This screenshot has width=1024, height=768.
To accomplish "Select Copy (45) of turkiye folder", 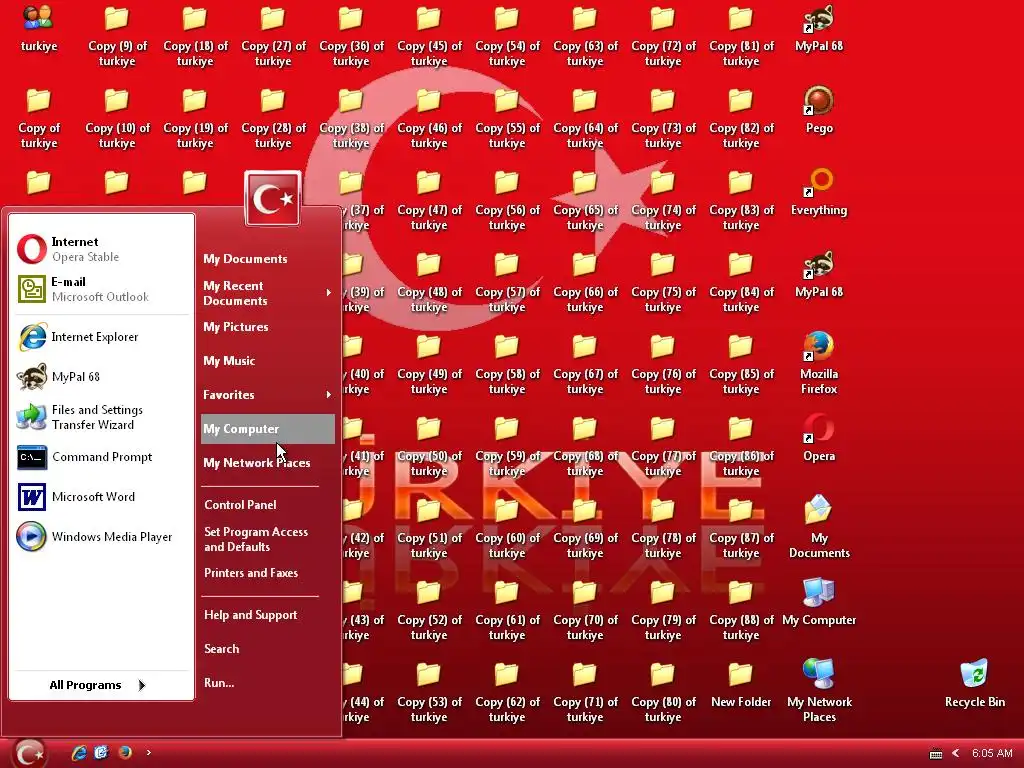I will [428, 36].
